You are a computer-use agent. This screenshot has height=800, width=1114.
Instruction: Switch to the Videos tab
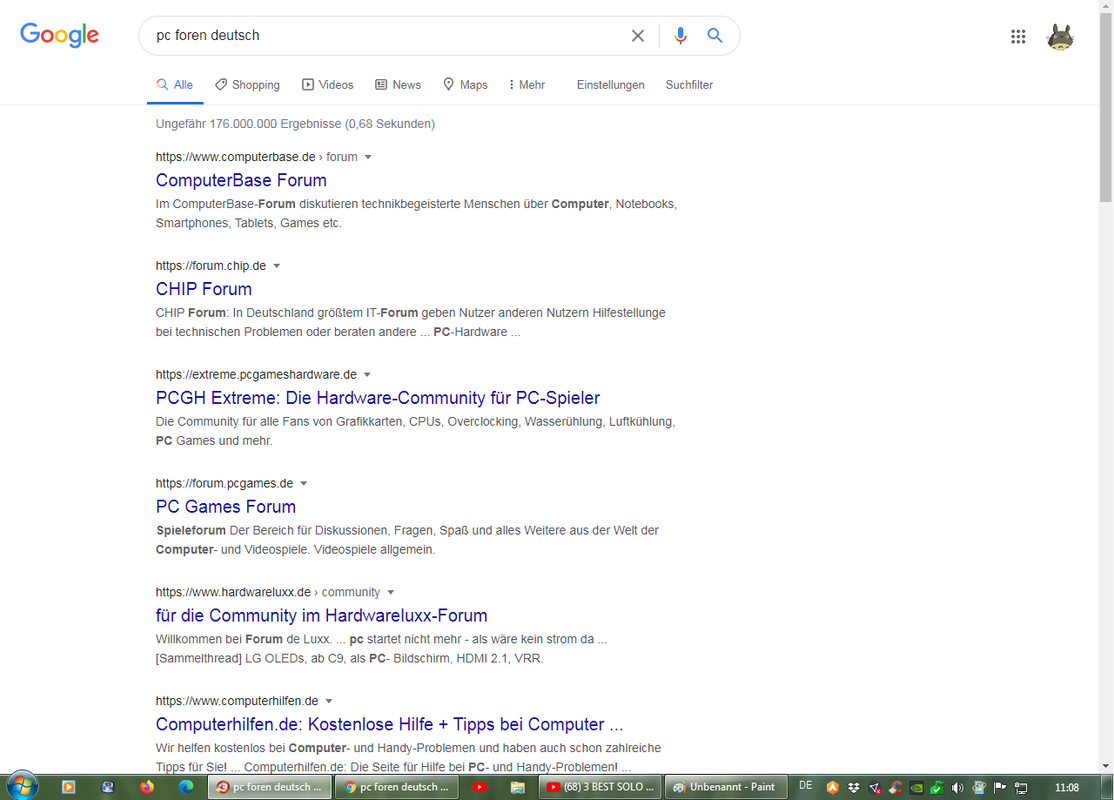click(328, 85)
